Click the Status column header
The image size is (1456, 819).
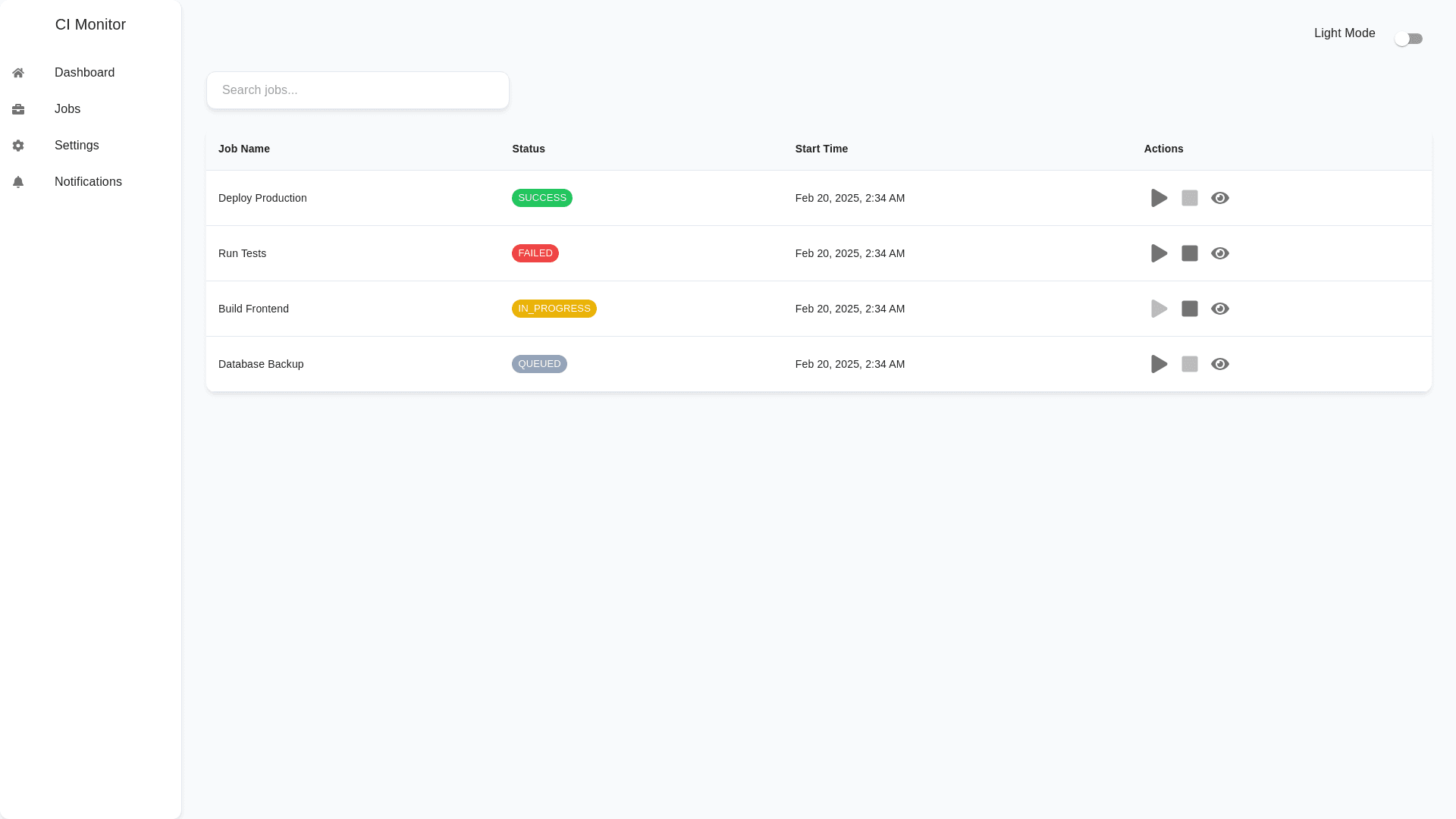pyautogui.click(x=528, y=149)
